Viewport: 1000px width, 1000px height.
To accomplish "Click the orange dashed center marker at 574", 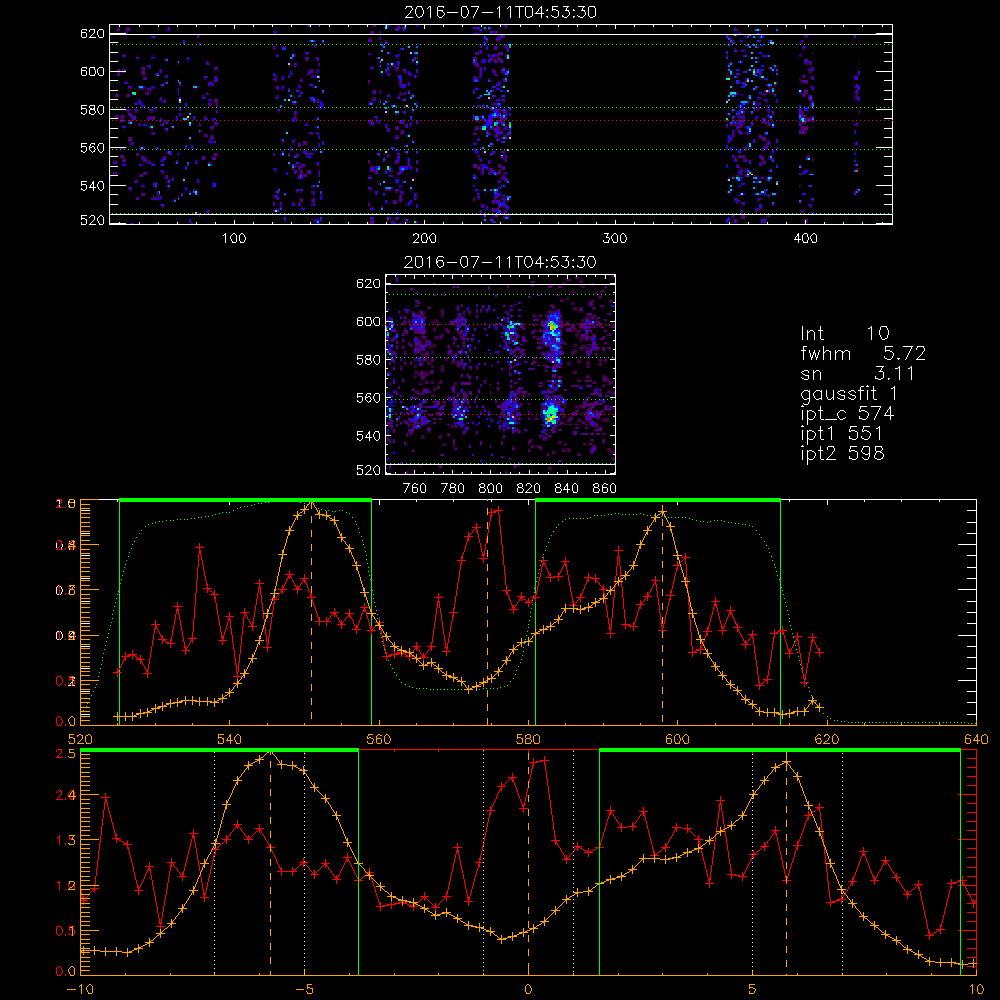I will 488,612.
